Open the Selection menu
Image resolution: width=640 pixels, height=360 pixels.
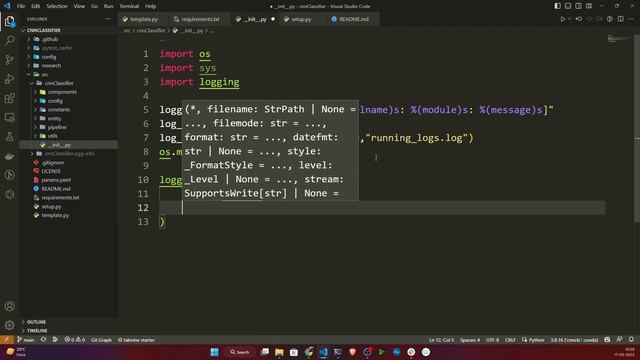coord(57,6)
